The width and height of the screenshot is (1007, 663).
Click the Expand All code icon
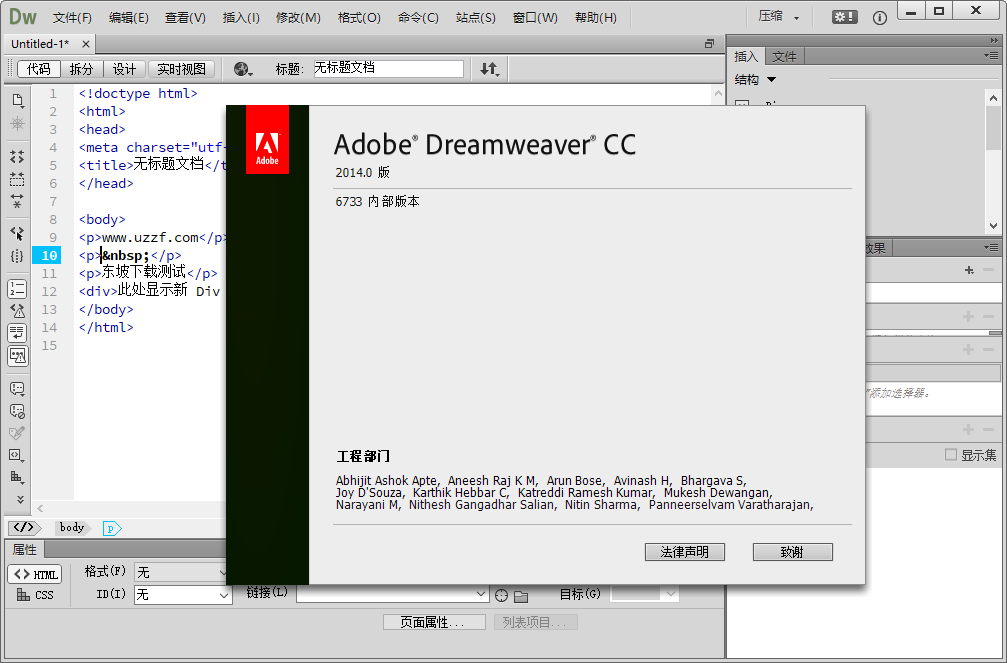coord(17,201)
